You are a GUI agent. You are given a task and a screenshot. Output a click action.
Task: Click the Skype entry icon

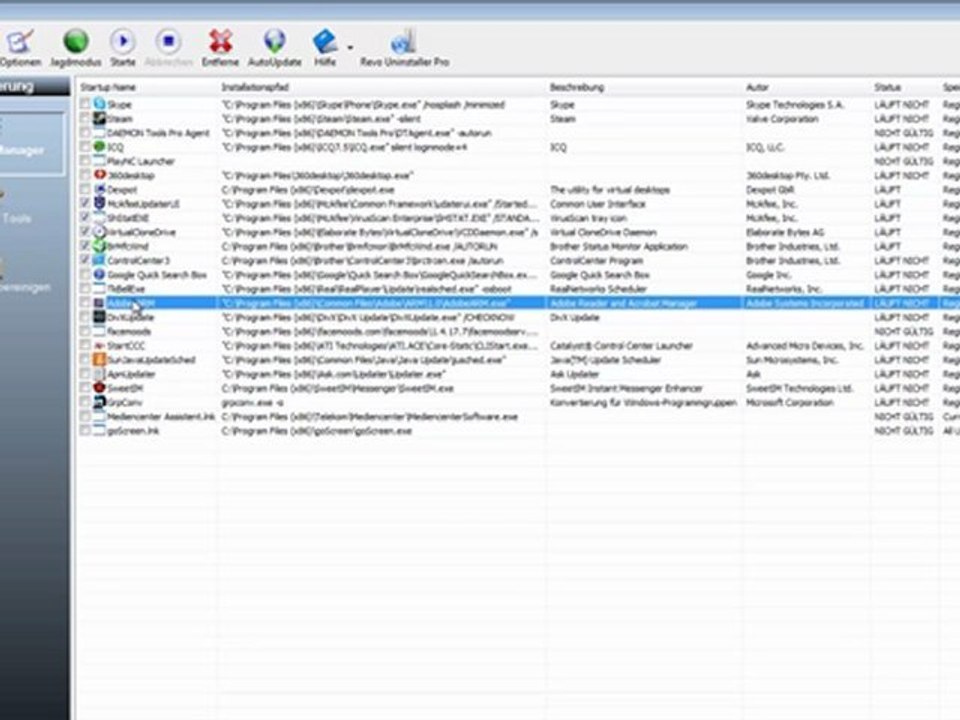click(99, 104)
